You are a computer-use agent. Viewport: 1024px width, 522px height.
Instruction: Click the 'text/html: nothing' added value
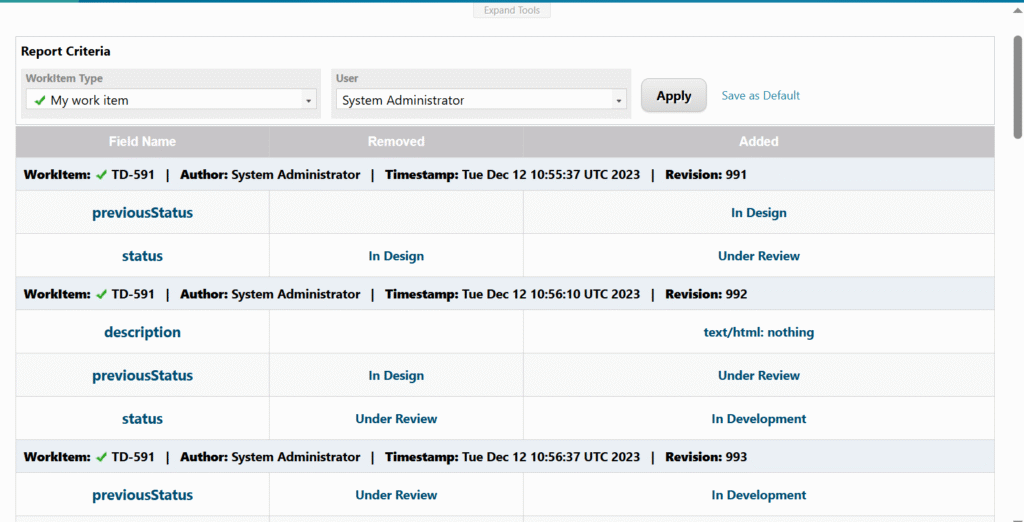758,333
